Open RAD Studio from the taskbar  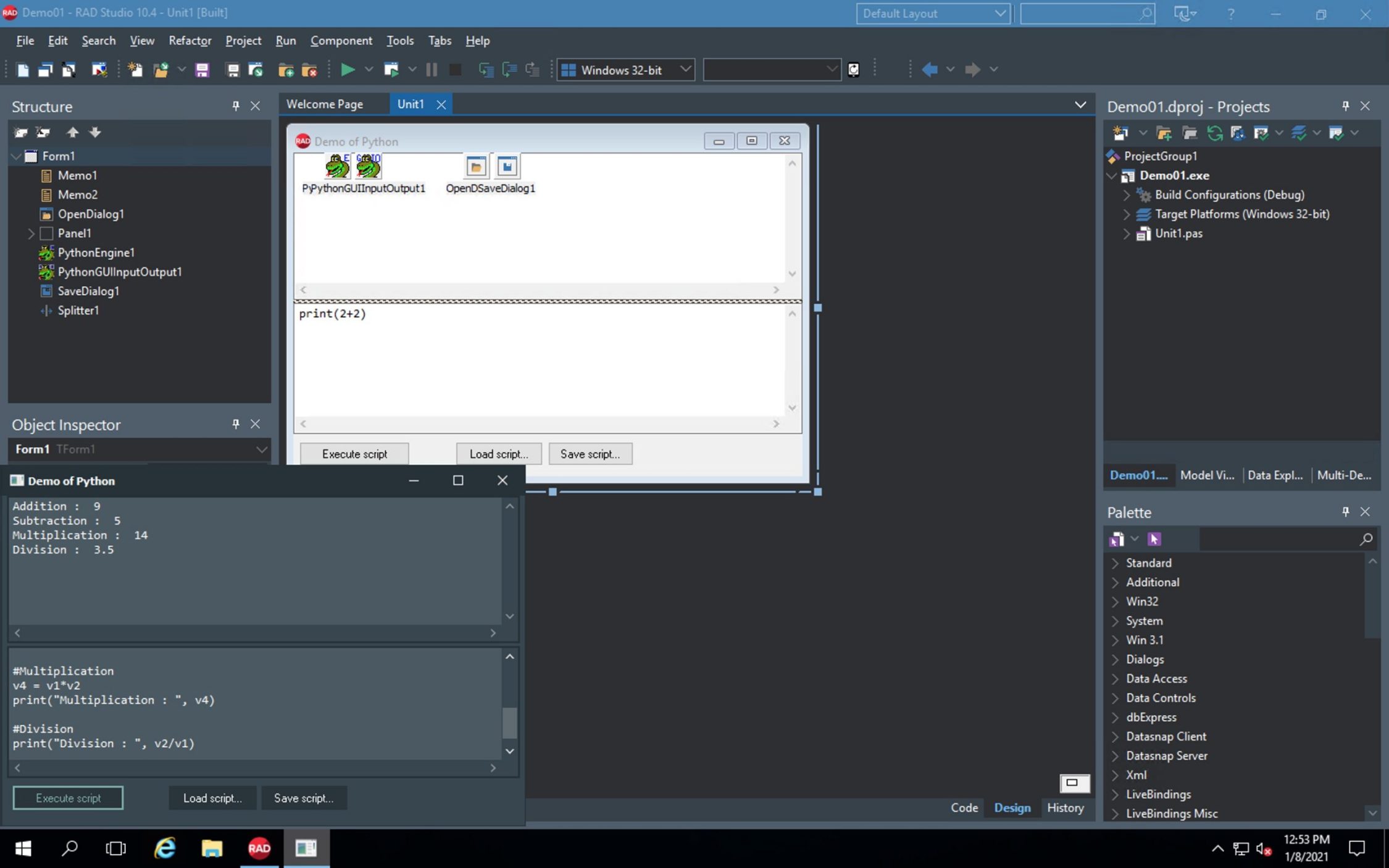[x=259, y=848]
